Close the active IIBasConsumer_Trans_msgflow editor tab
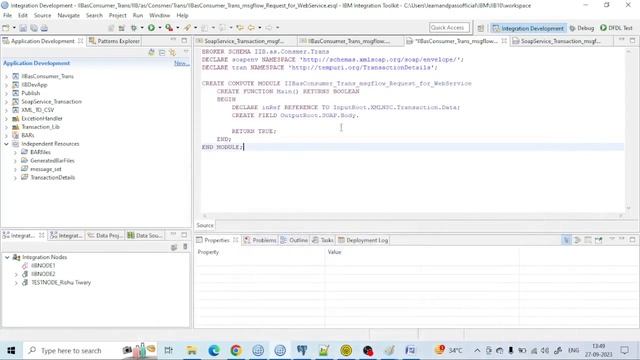Screen dimensions: 640x360 point(504,41)
